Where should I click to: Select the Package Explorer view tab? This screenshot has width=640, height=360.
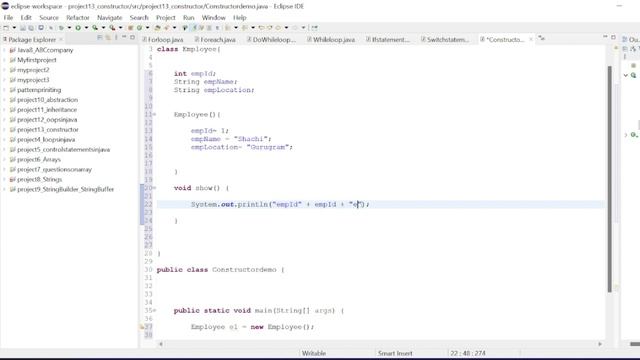(x=32, y=40)
